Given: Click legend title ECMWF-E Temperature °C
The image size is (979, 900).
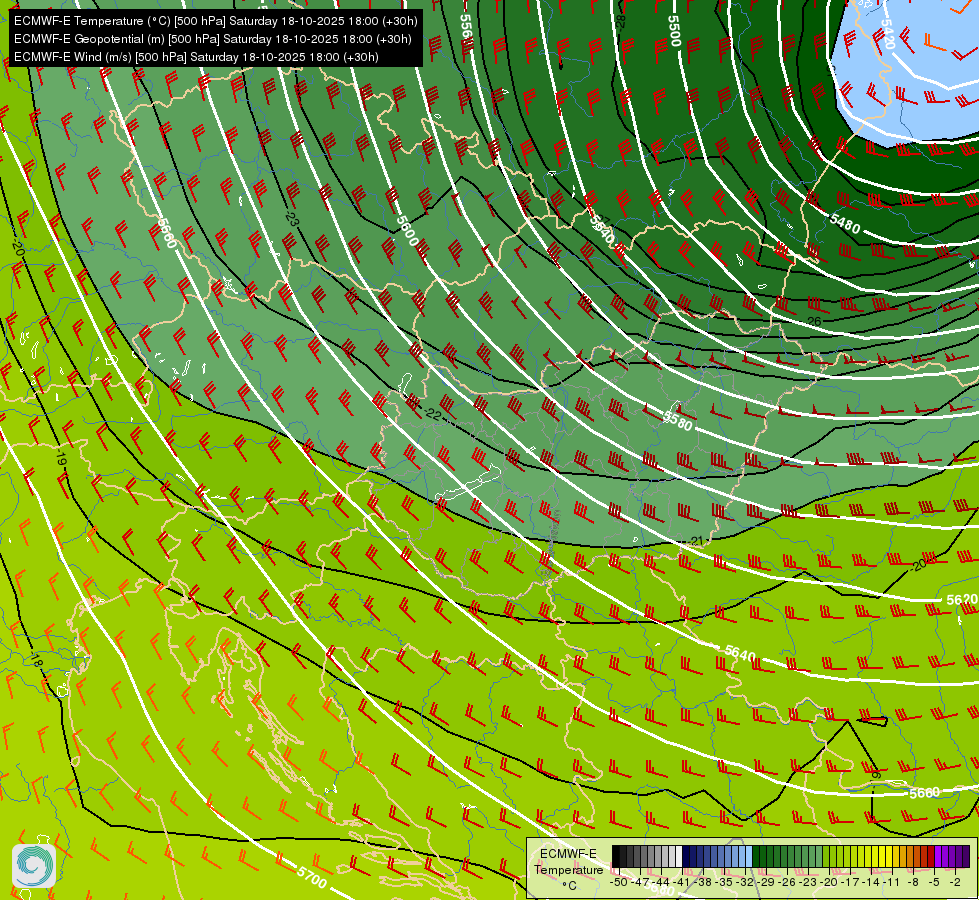Looking at the screenshot, I should point(568,869).
